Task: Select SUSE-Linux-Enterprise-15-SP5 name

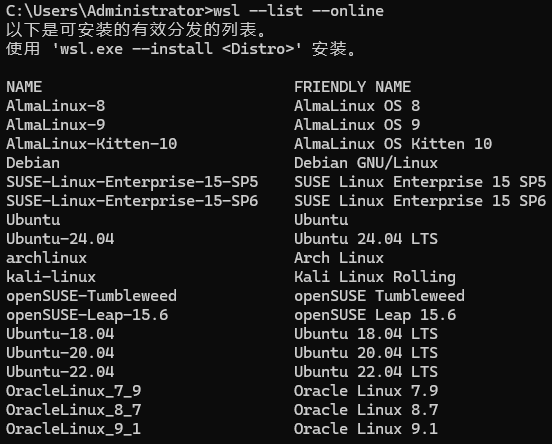Action: (x=132, y=182)
